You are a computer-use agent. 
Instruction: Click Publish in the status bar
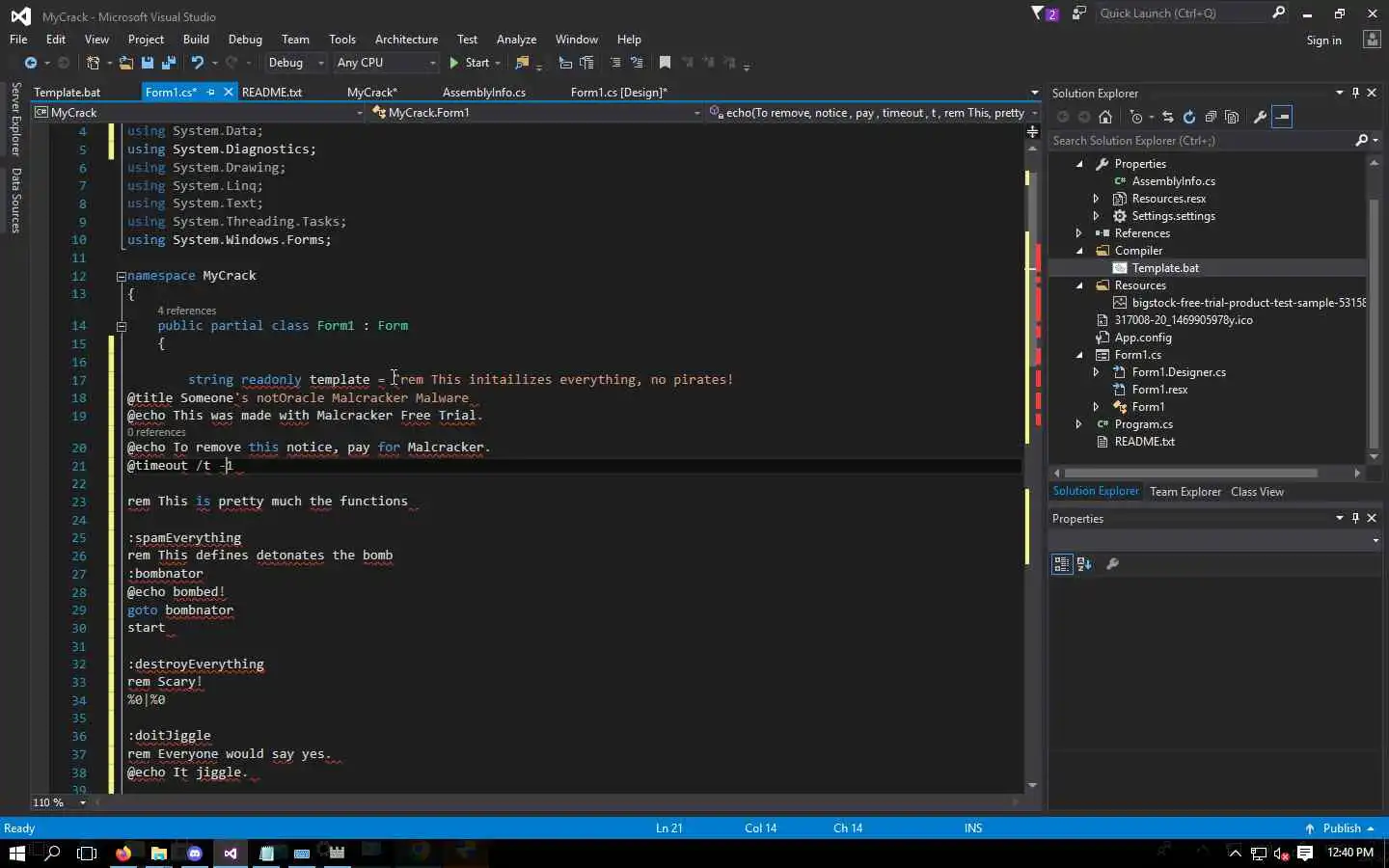pyautogui.click(x=1341, y=828)
